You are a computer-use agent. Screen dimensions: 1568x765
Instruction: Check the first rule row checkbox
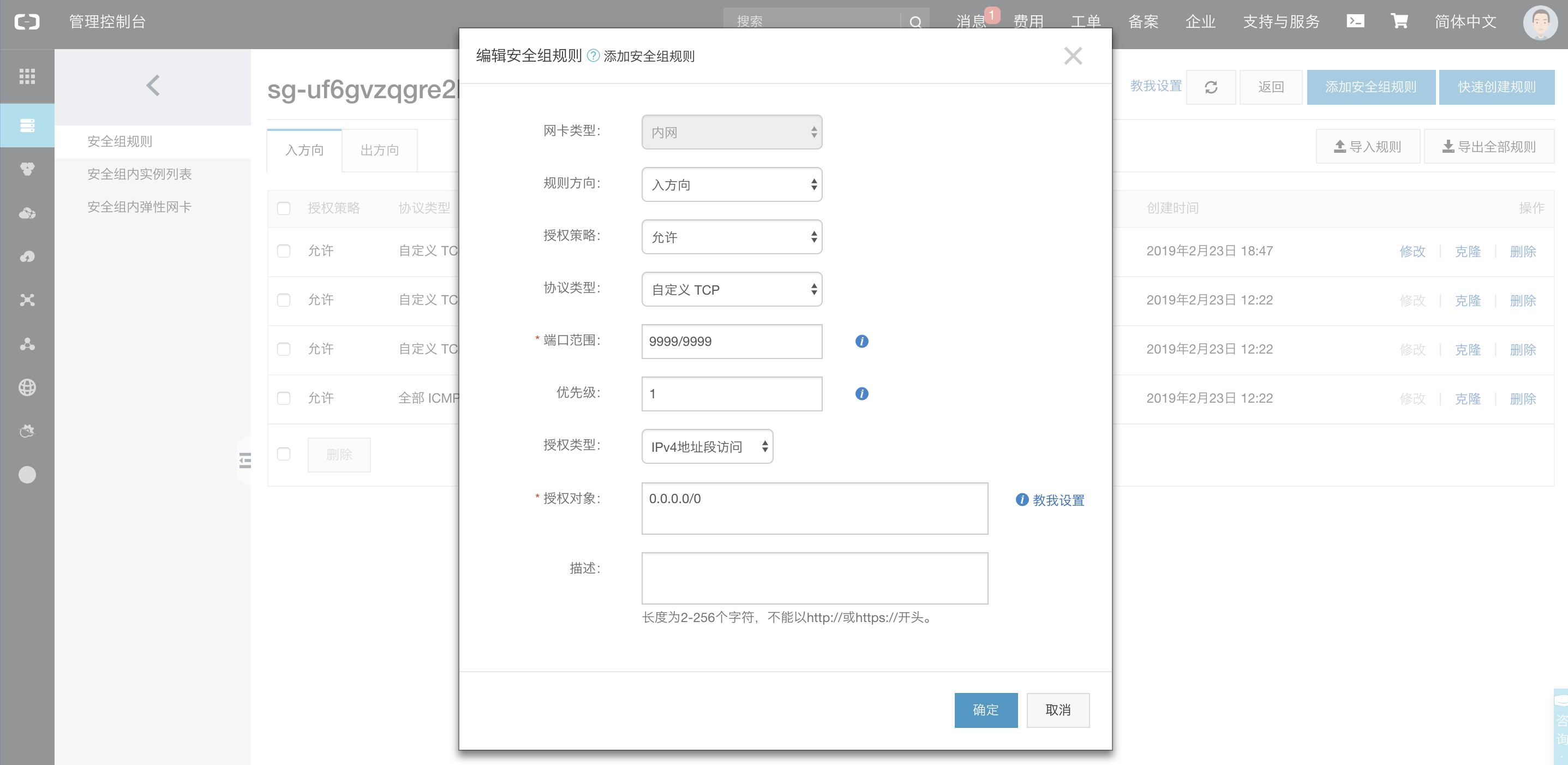coord(284,251)
